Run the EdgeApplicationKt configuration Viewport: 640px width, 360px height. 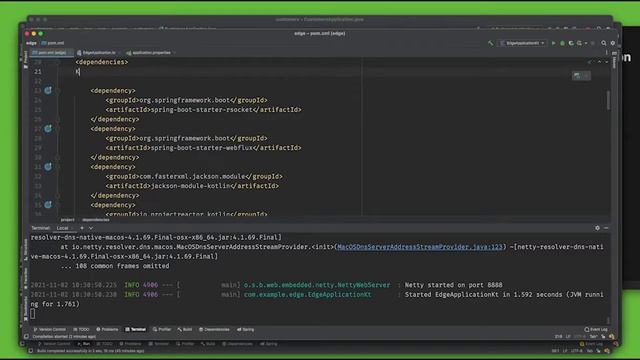553,43
